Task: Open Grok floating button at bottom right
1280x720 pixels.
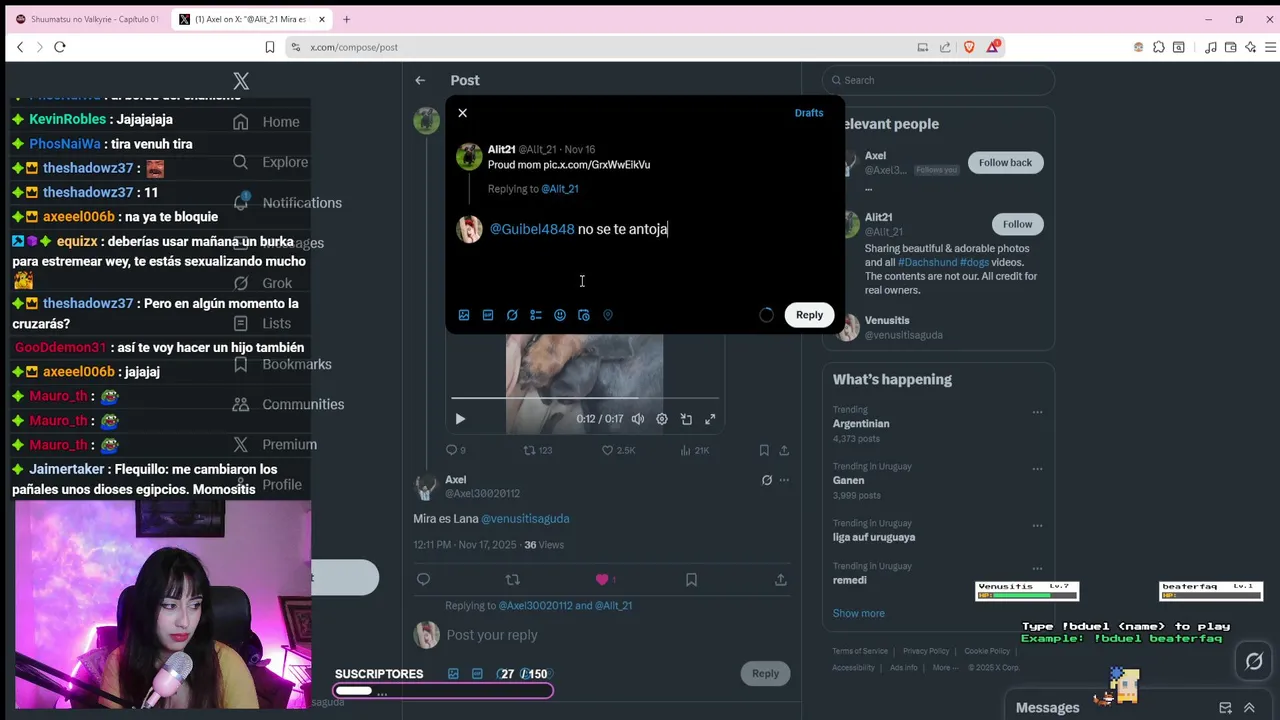Action: pyautogui.click(x=1254, y=661)
